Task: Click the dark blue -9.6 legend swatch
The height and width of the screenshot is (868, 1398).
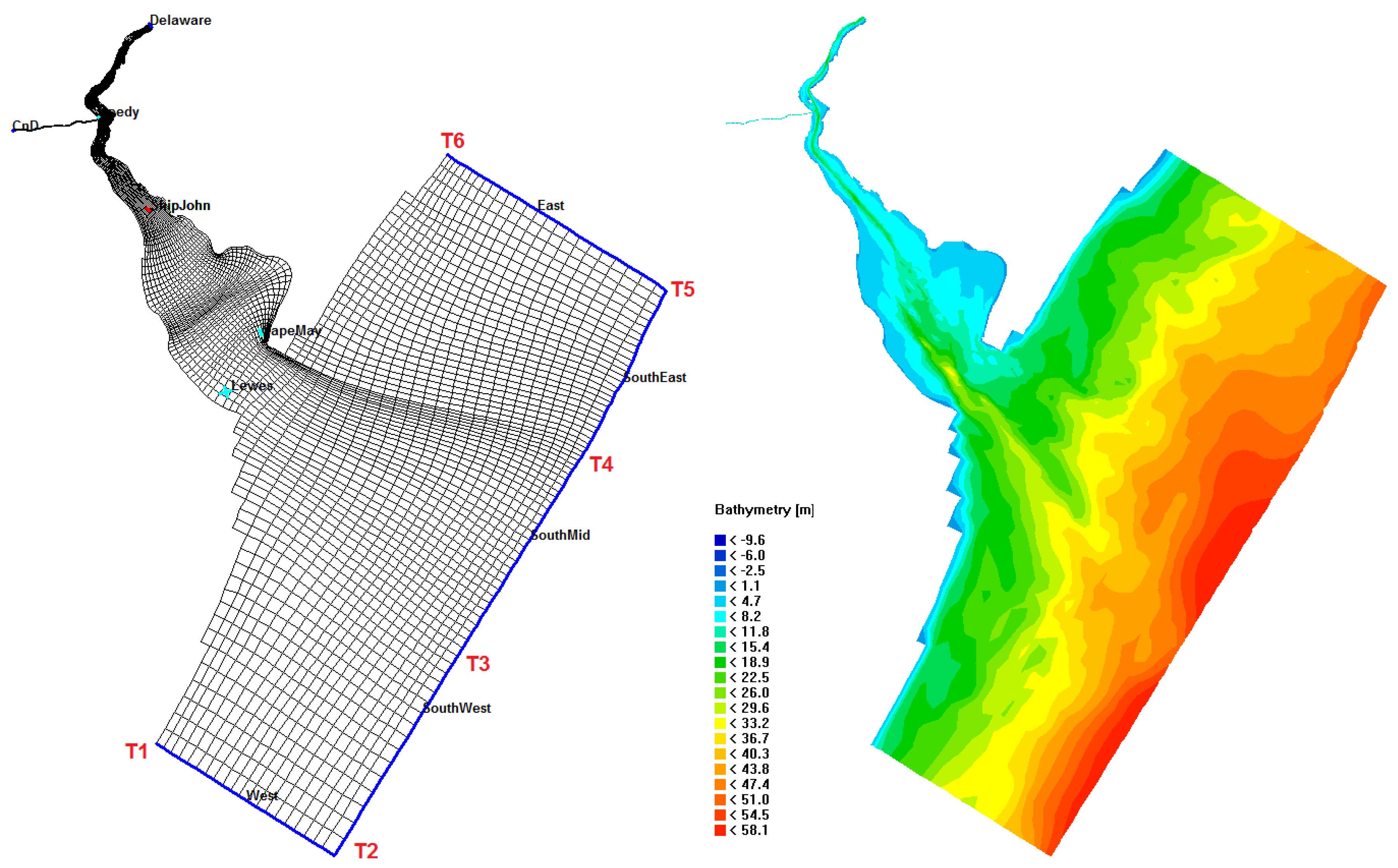Action: (720, 540)
